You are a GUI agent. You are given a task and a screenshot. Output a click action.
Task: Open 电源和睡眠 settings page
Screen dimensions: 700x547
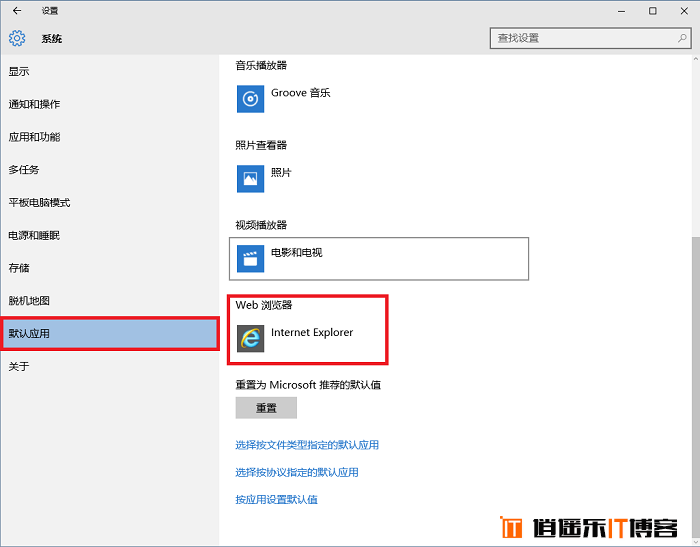(109, 235)
